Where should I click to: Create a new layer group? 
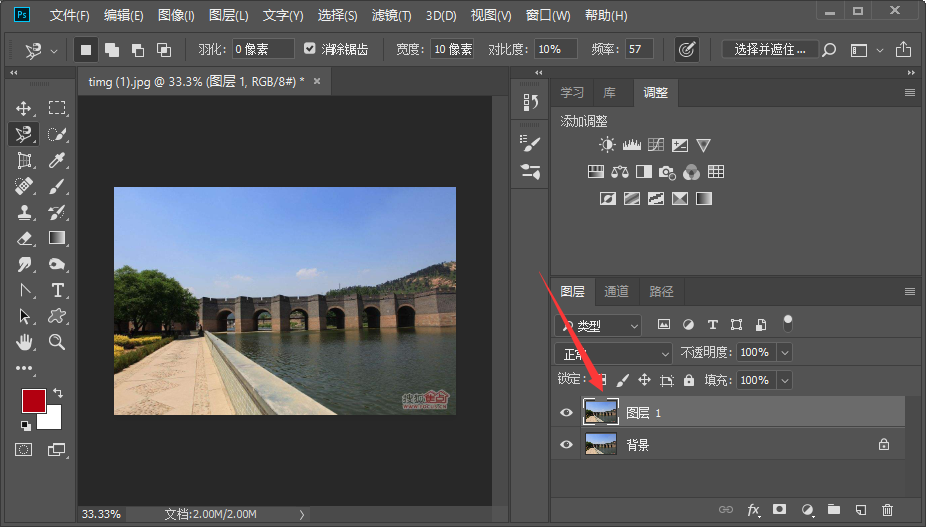click(833, 509)
